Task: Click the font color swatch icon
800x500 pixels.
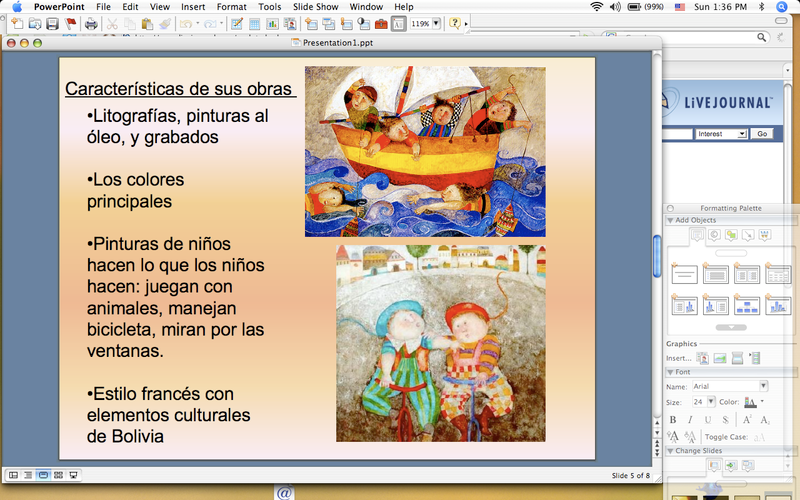Action: pos(750,402)
